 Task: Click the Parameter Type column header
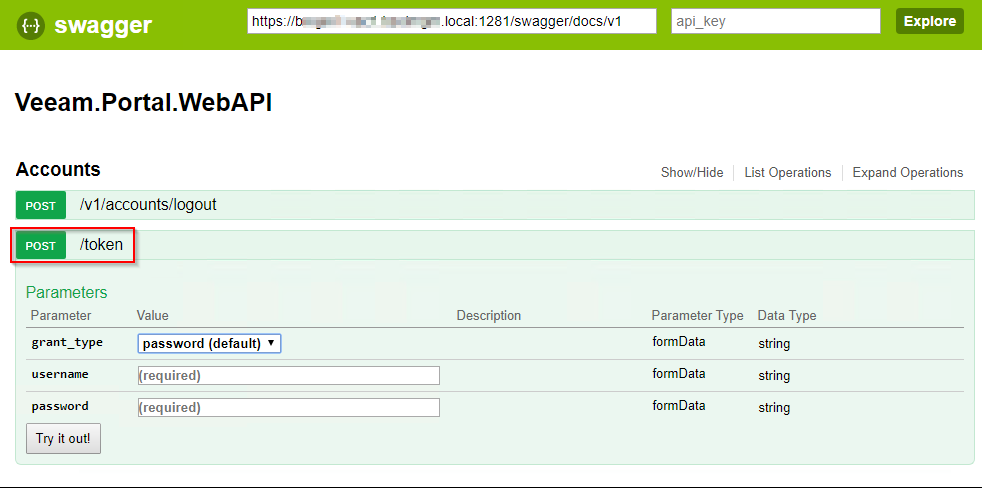[697, 315]
